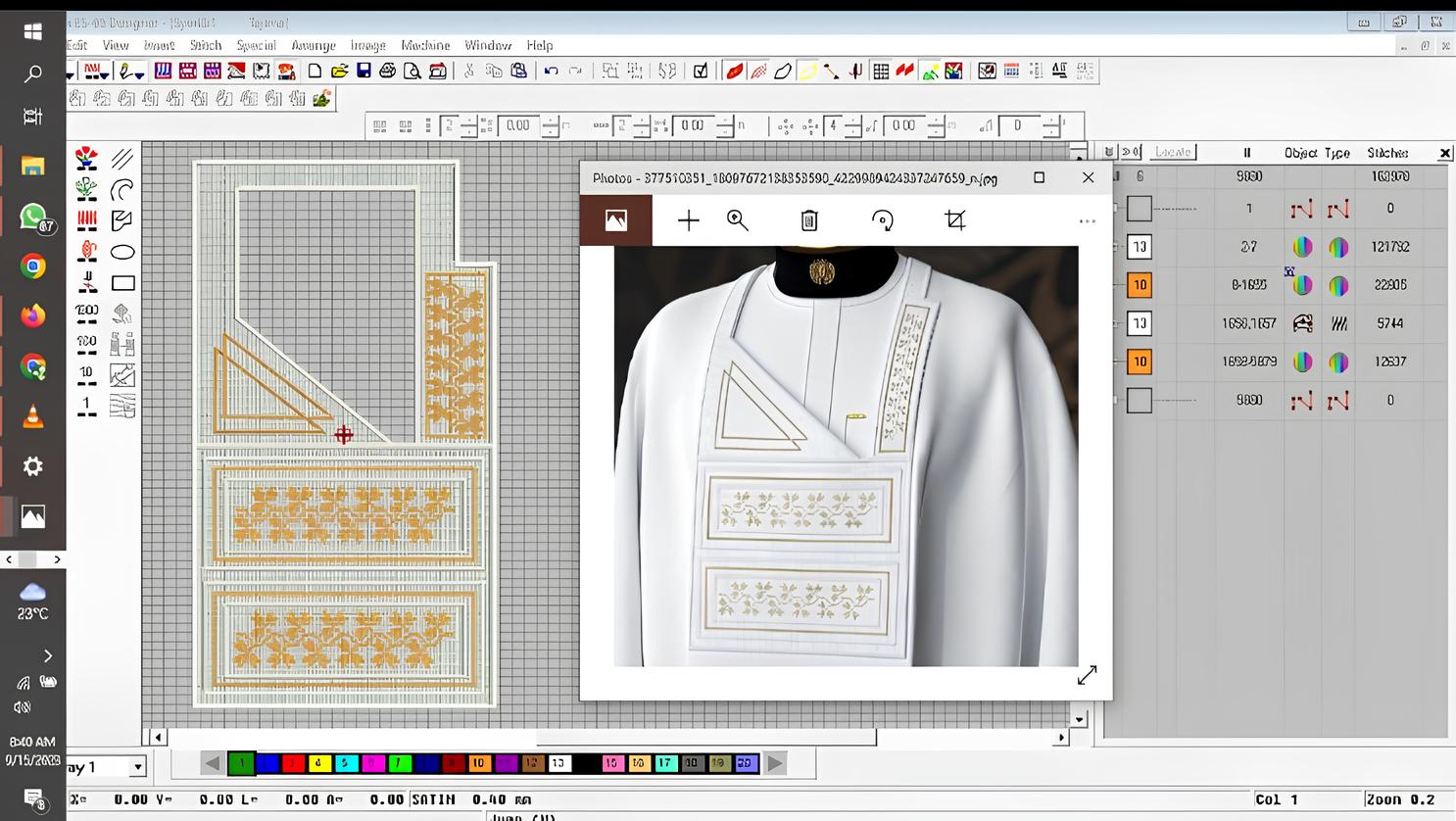Open the Photos three-dot more menu
The width and height of the screenshot is (1456, 821).
(x=1088, y=221)
